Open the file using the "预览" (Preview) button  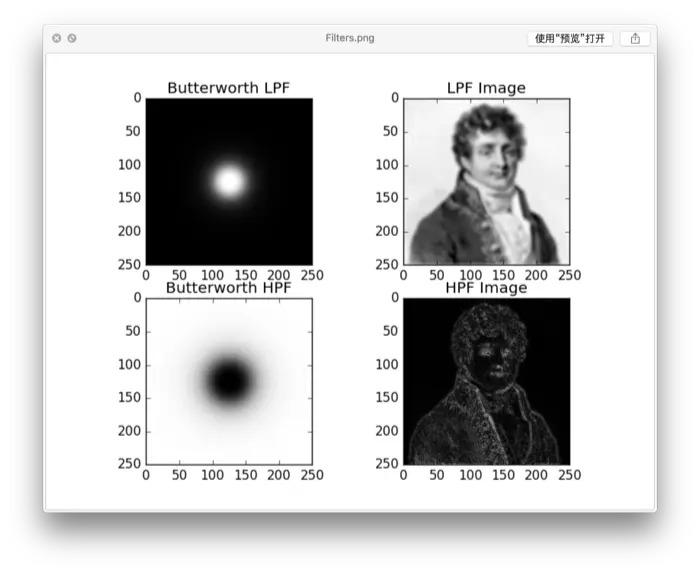(x=570, y=38)
